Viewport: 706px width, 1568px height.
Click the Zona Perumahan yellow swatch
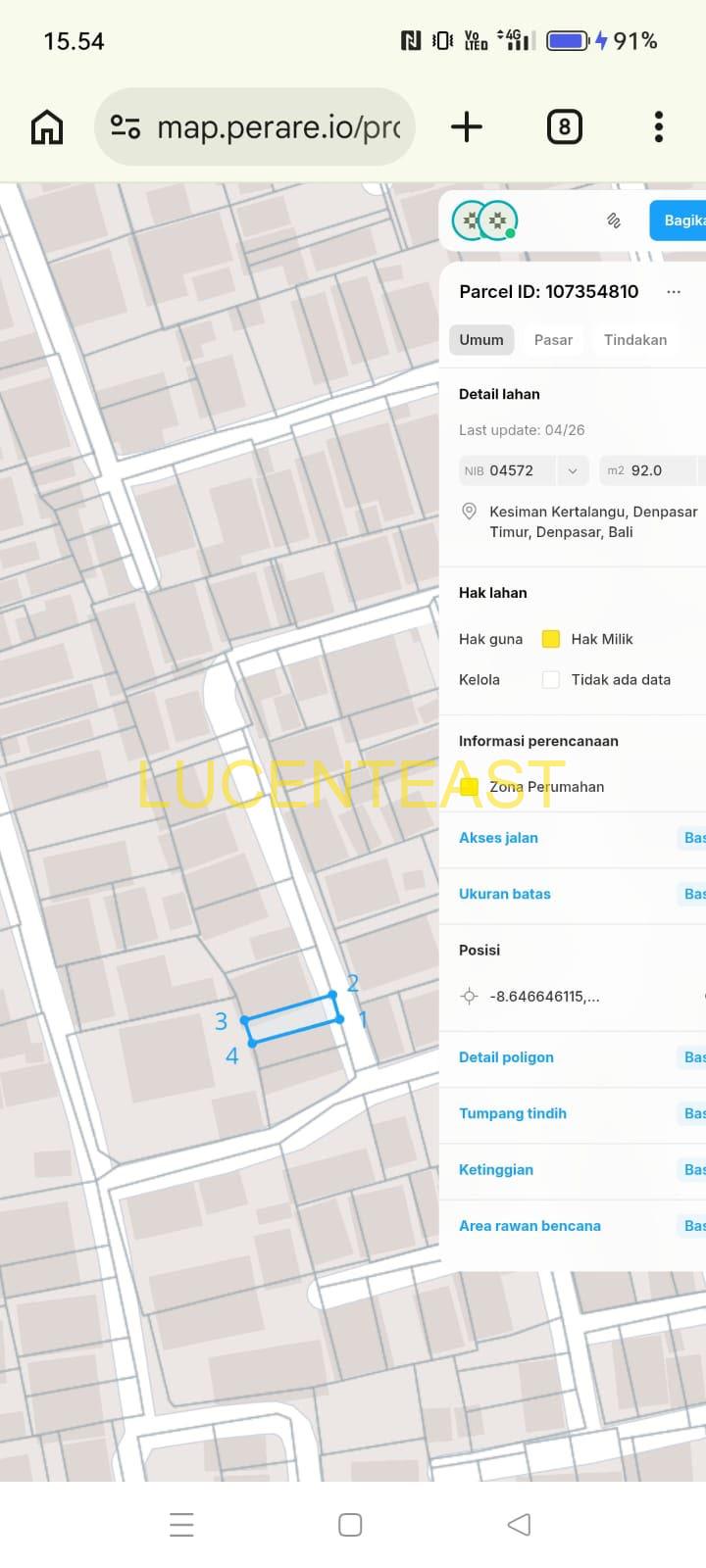tap(469, 787)
